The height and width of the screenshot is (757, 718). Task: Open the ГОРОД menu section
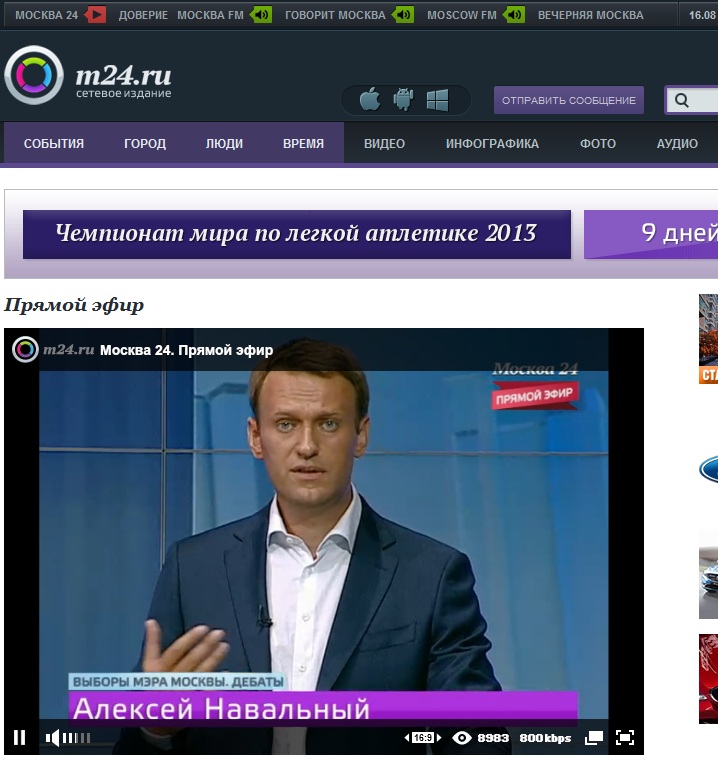point(145,143)
